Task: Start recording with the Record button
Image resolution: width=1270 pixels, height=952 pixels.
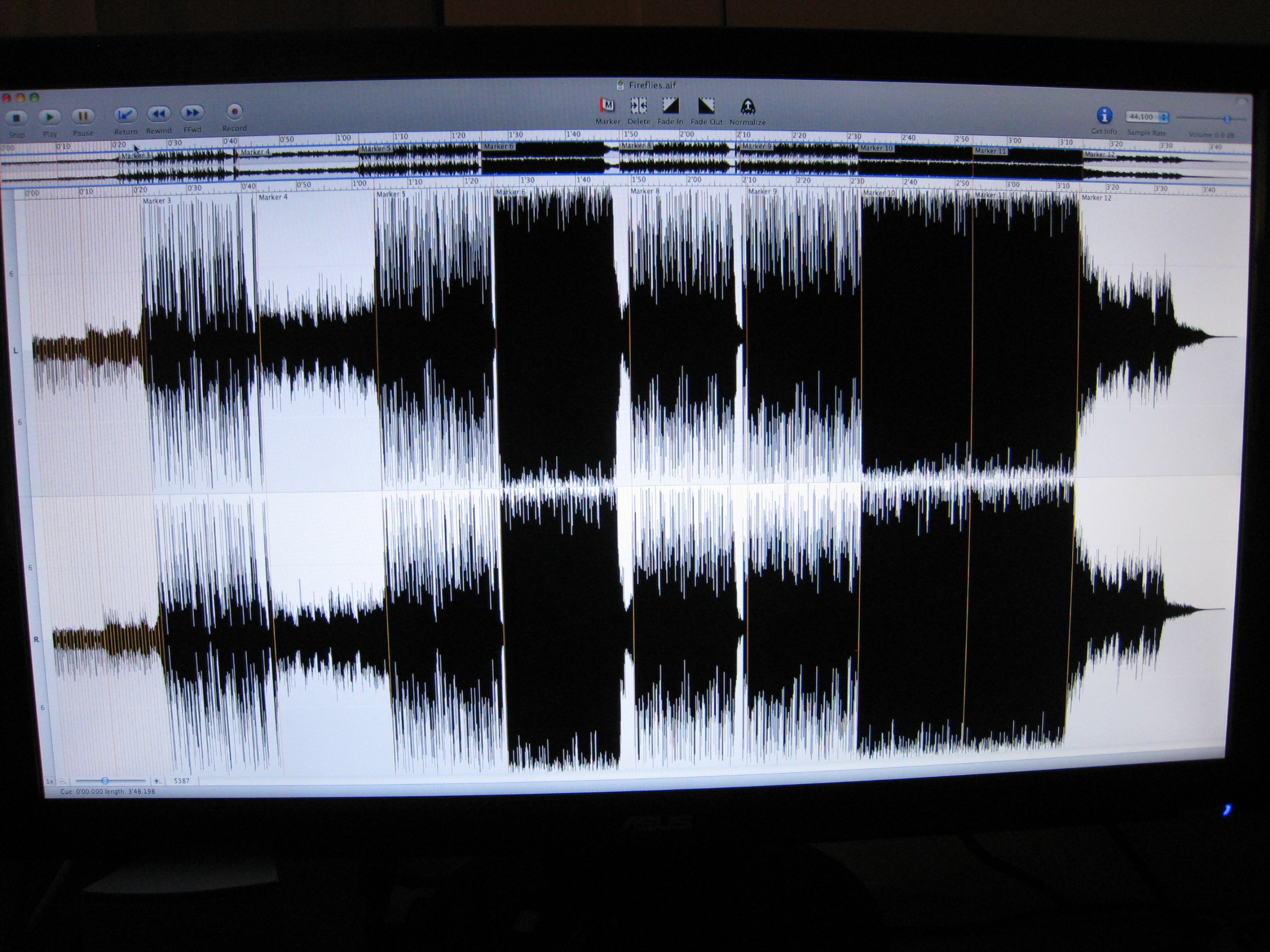Action: (234, 111)
